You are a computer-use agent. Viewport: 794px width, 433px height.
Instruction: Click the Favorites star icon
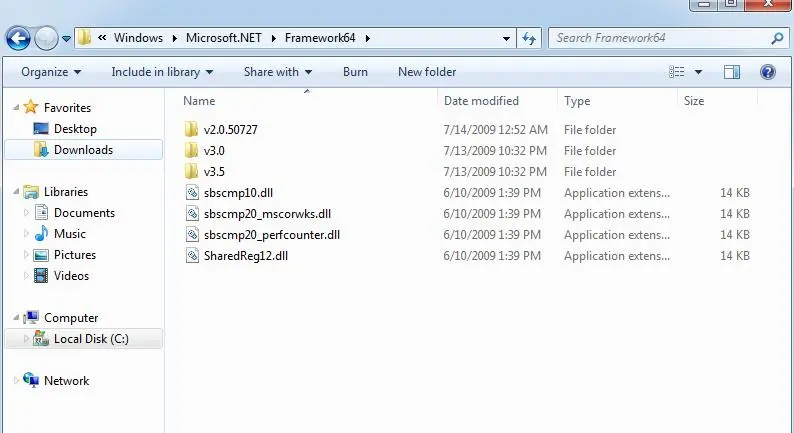click(31, 107)
